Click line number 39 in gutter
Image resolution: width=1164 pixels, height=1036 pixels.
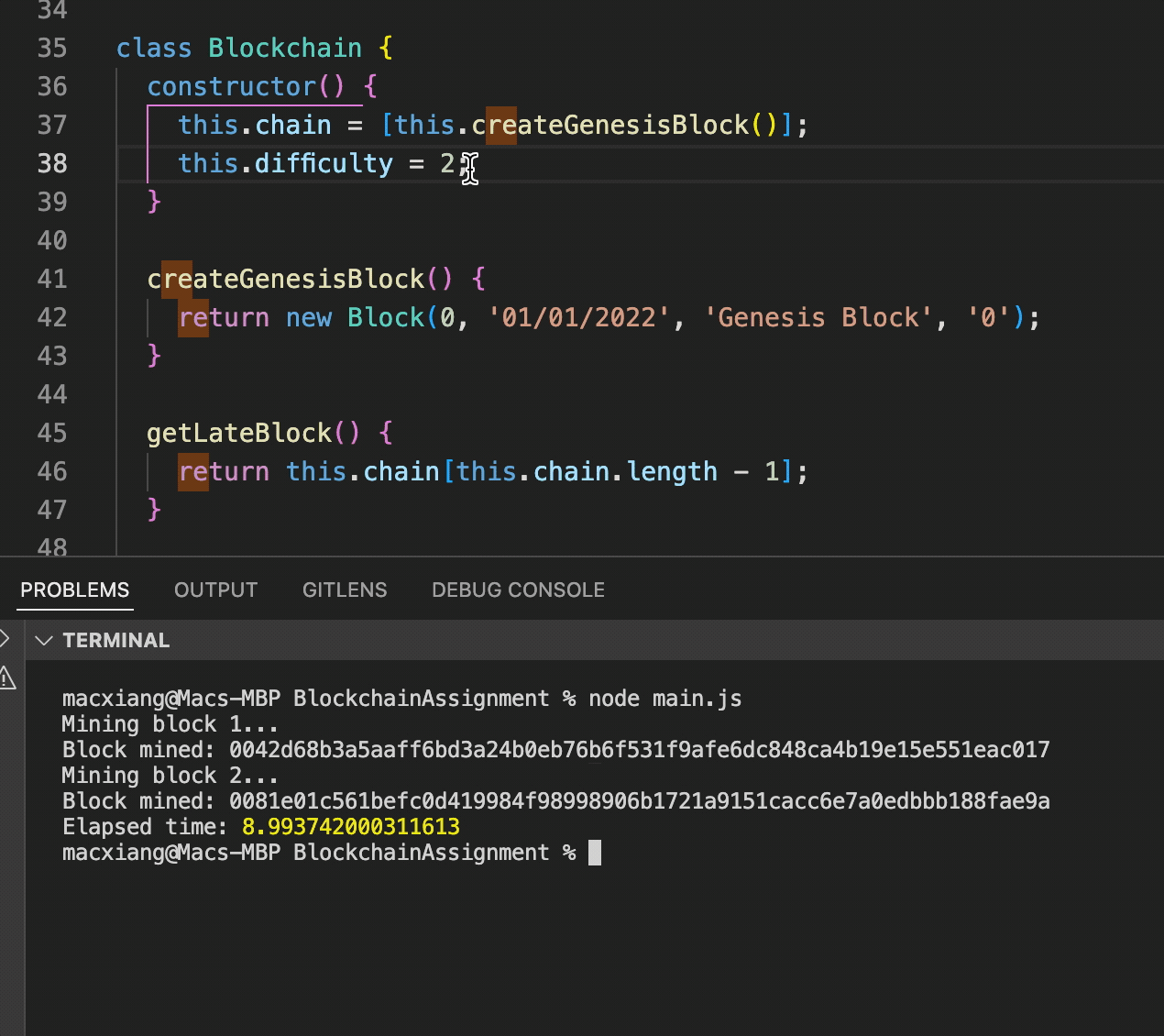point(52,202)
